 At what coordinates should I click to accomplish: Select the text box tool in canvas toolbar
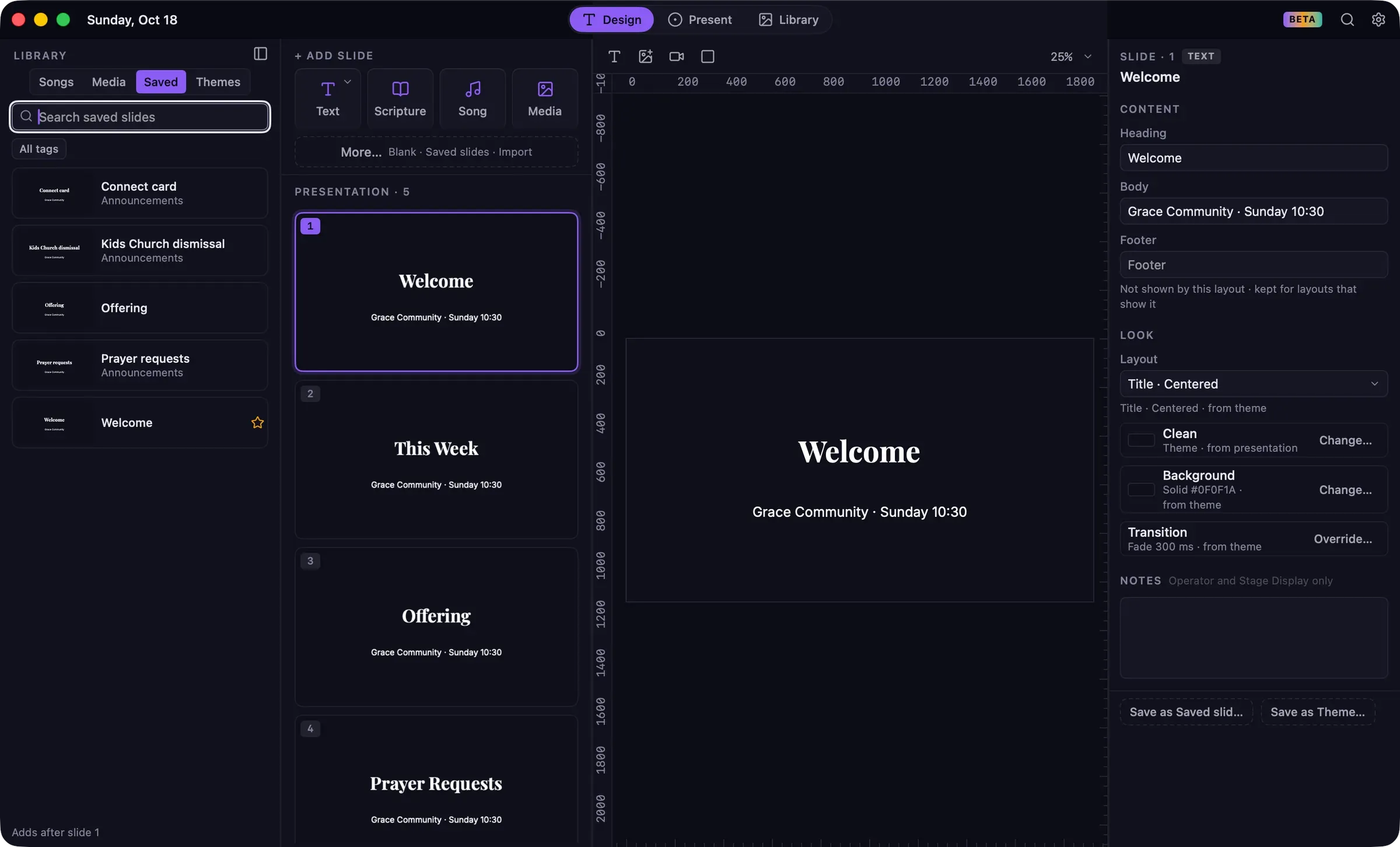pos(614,56)
